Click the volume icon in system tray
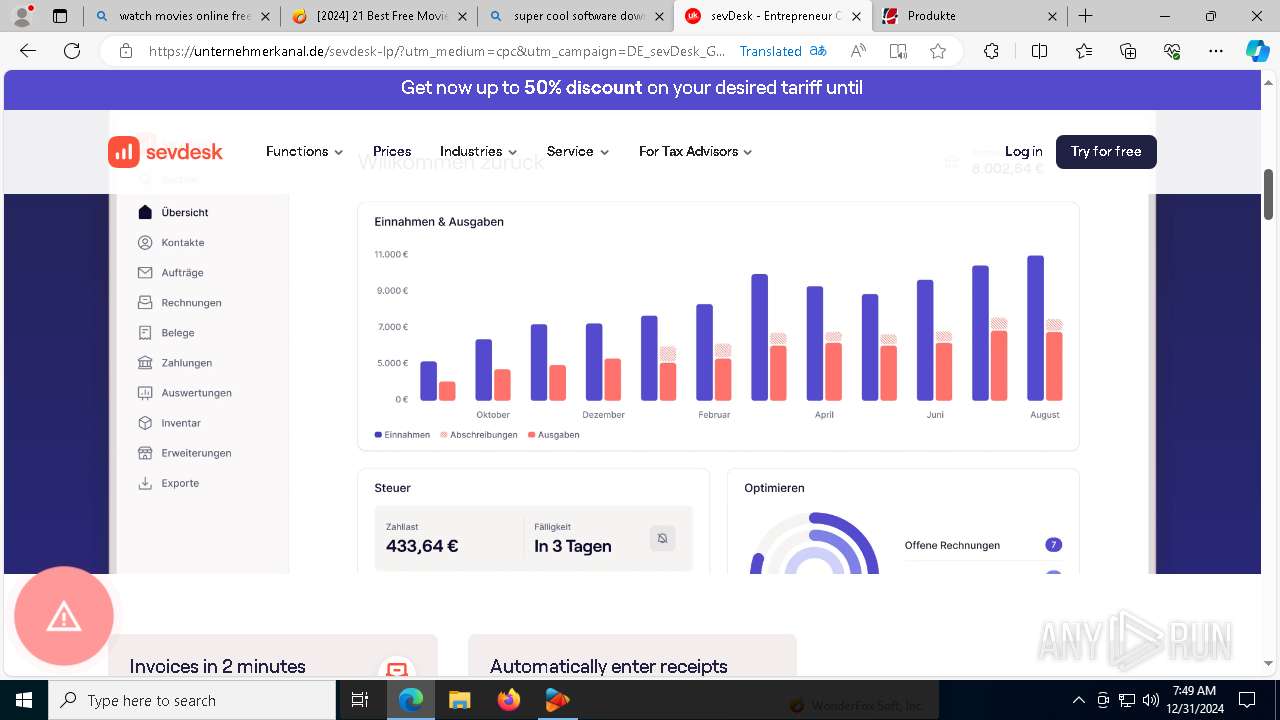Viewport: 1280px width, 720px height. (x=1151, y=700)
